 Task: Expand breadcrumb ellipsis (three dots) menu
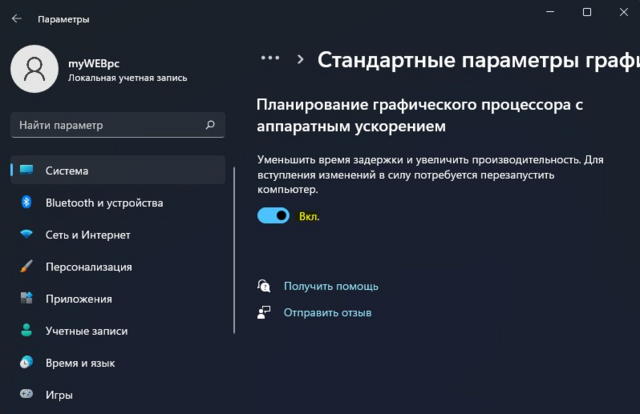coord(268,60)
